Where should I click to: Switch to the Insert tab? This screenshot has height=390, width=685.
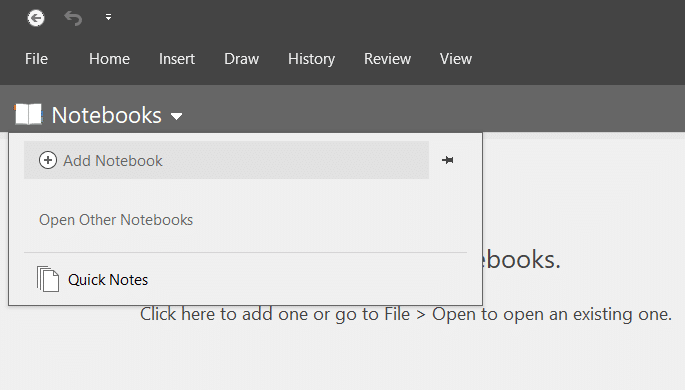coord(176,59)
